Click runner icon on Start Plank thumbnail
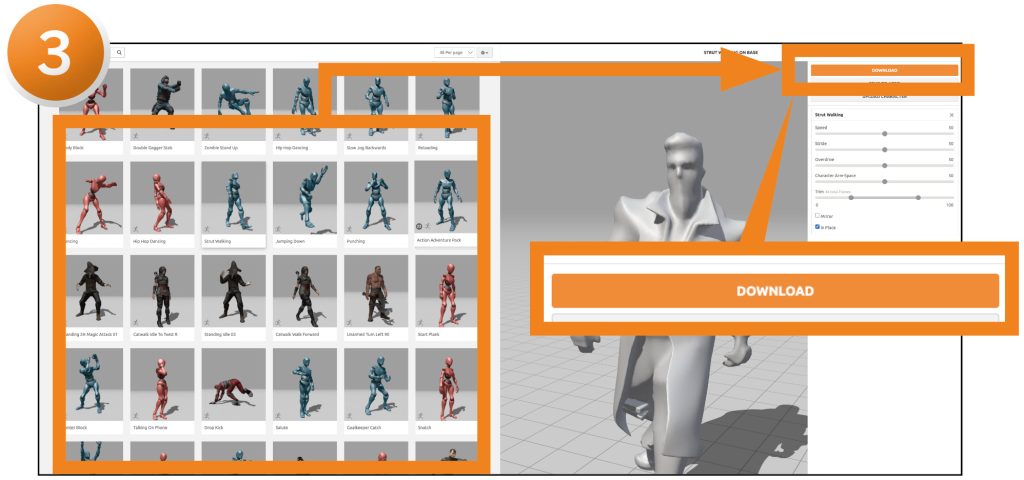 [x=421, y=322]
